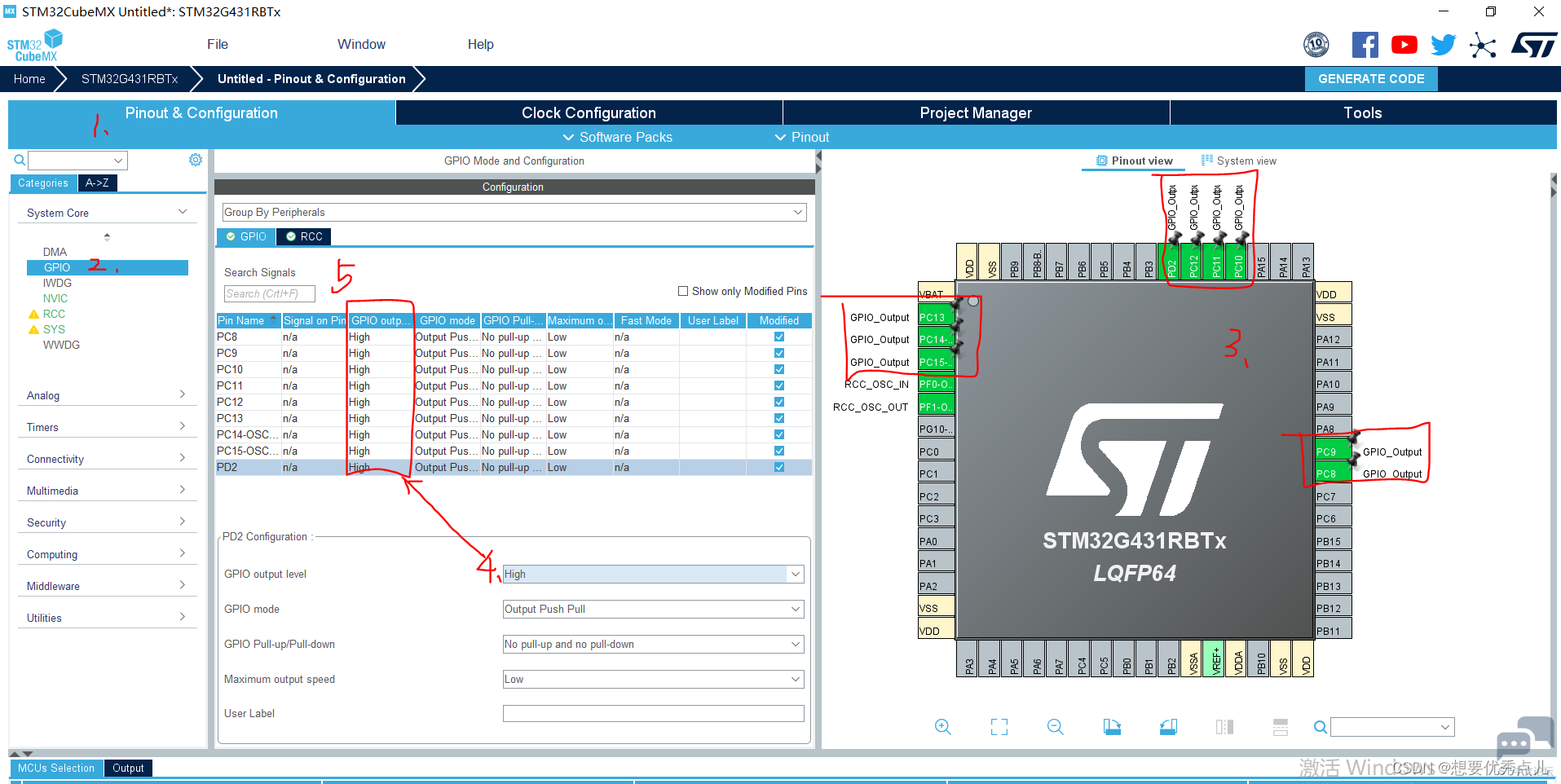
Task: Go to Home in the breadcrumb
Action: click(x=29, y=79)
